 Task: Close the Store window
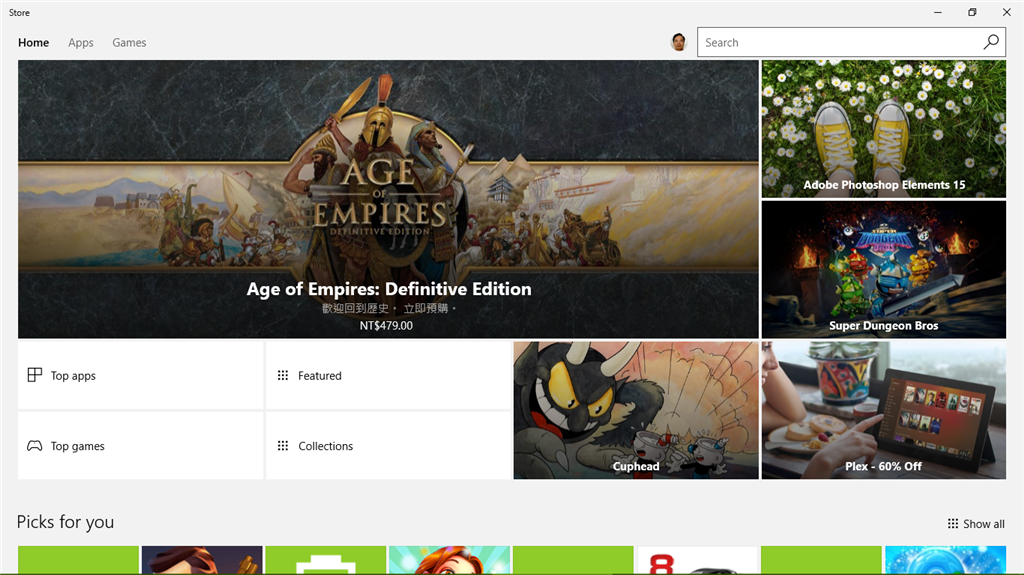pyautogui.click(x=1006, y=12)
